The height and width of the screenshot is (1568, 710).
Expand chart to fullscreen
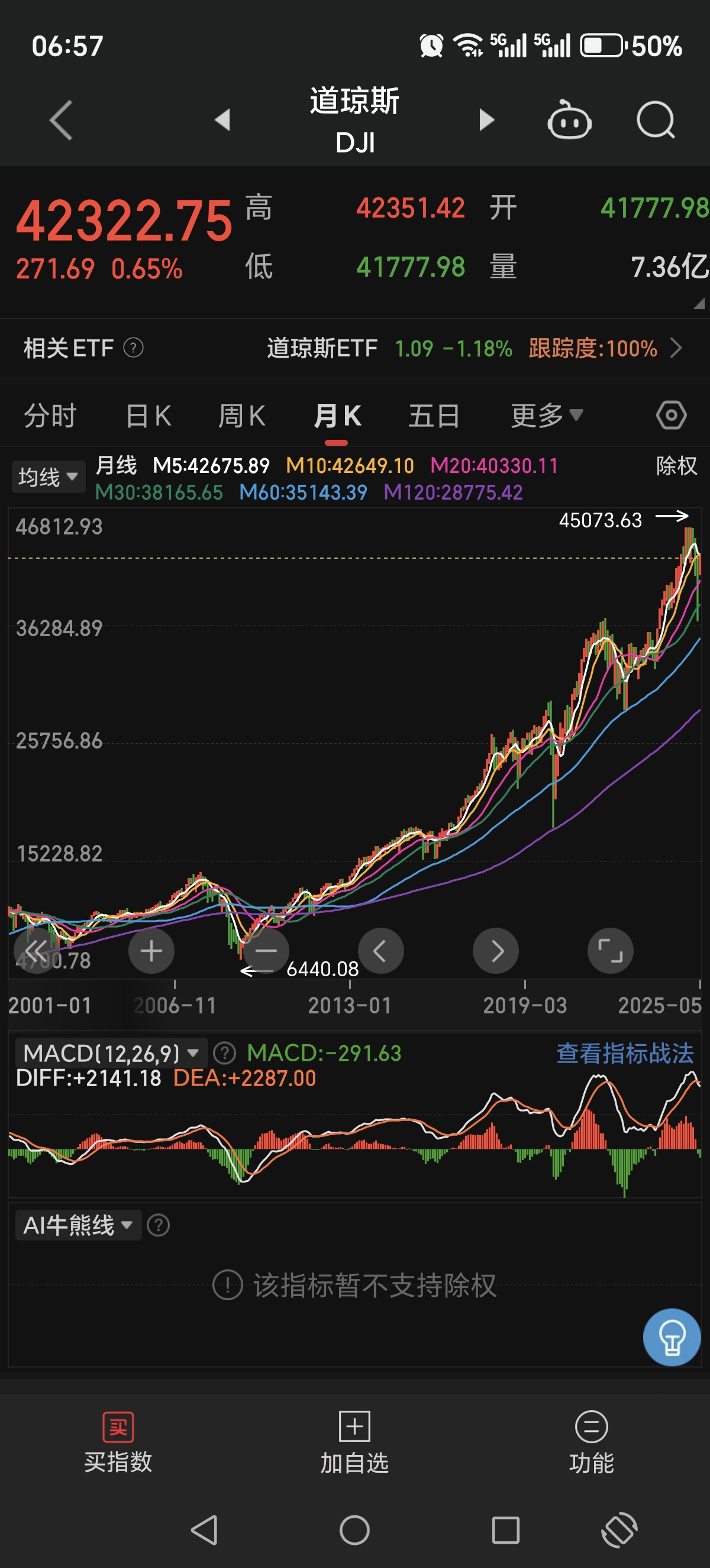tap(610, 951)
